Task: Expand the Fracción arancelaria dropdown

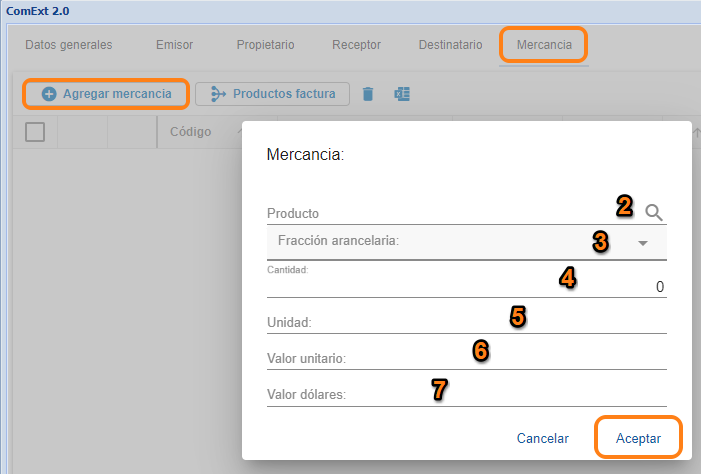Action: point(643,243)
